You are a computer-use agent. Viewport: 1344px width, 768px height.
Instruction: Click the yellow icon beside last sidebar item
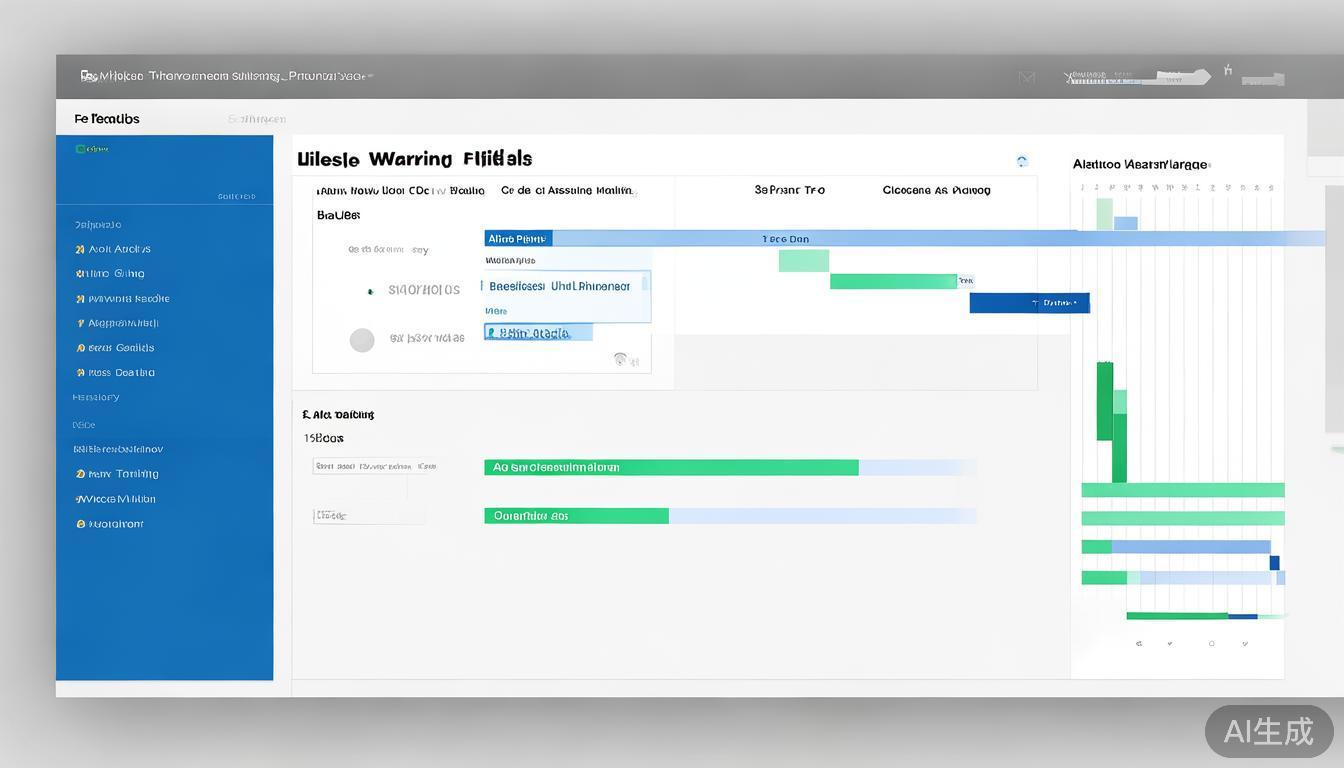(80, 524)
